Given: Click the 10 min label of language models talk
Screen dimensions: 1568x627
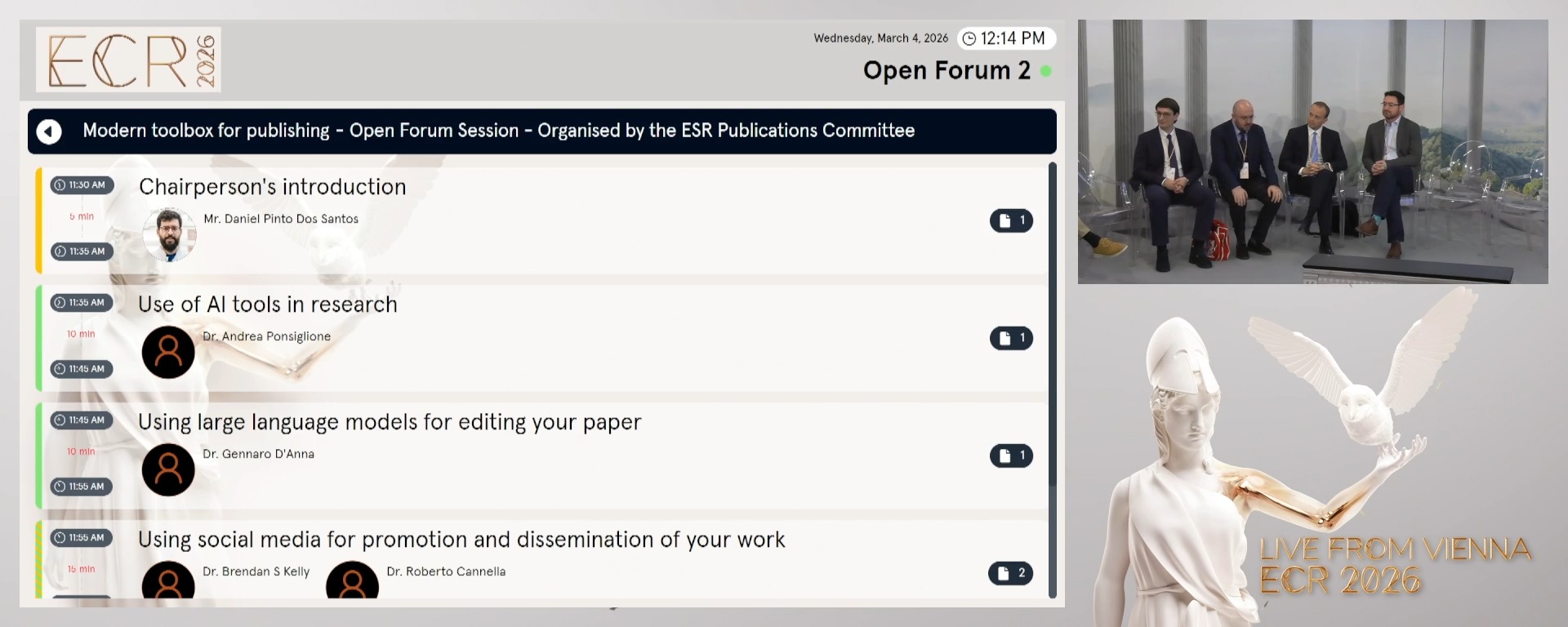Looking at the screenshot, I should pos(81,452).
